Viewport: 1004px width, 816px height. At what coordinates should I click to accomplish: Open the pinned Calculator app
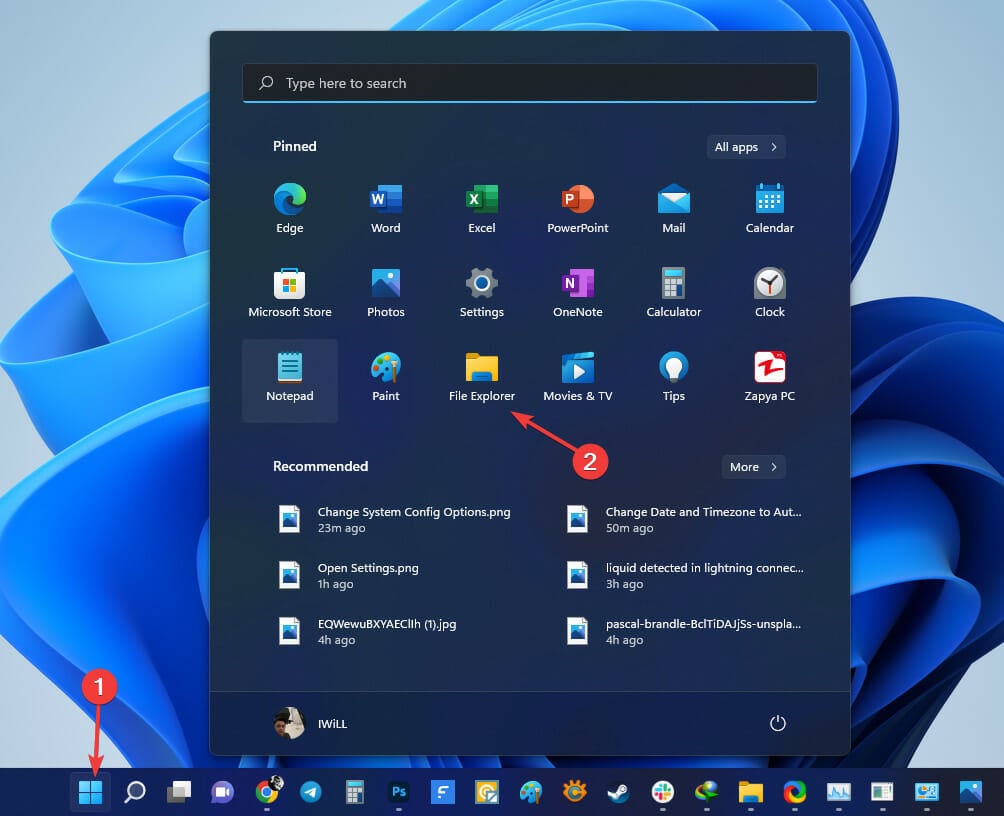click(x=674, y=293)
